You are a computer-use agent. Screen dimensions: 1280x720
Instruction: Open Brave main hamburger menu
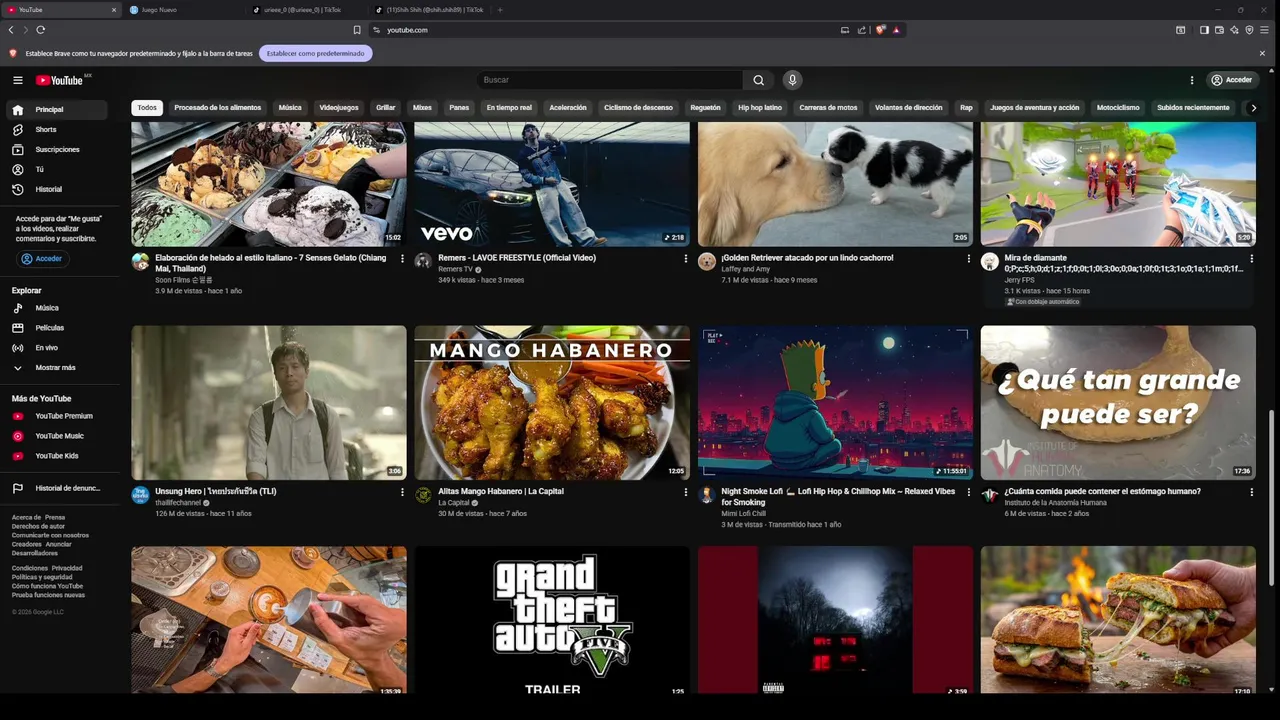click(x=1264, y=30)
